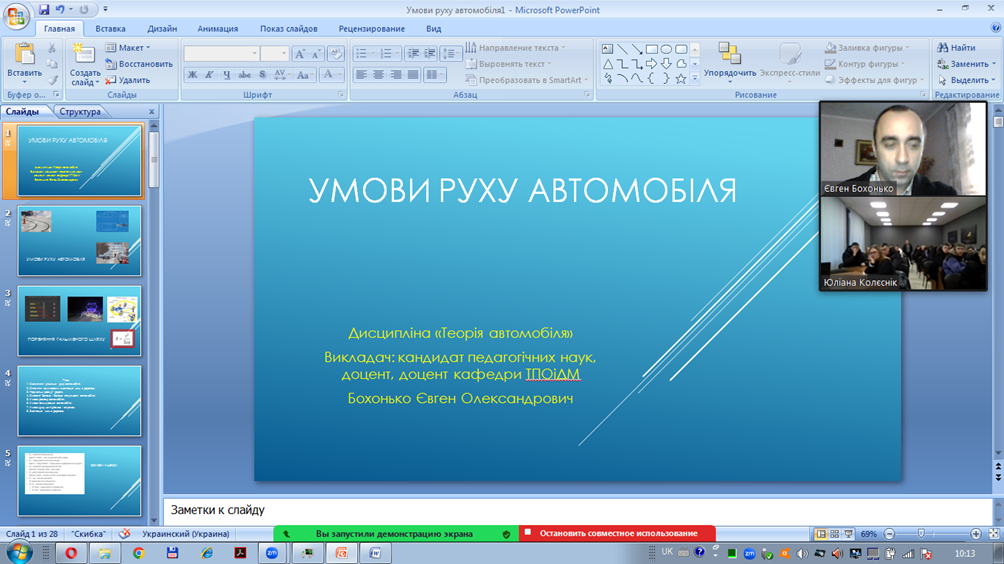Open the Макет layout dropdown
This screenshot has width=1004, height=564.
(x=133, y=47)
